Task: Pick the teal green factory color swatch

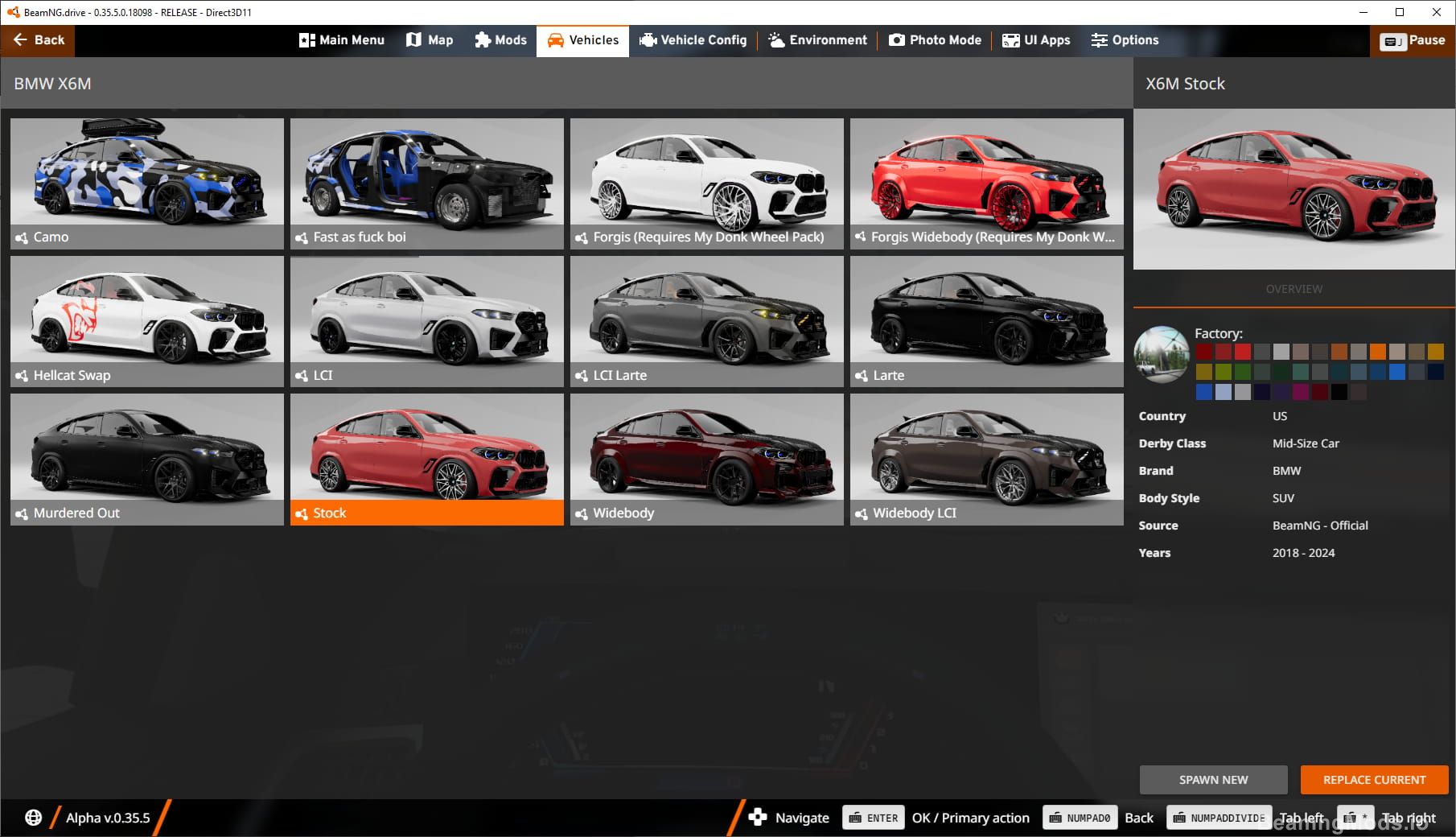Action: coord(1301,372)
